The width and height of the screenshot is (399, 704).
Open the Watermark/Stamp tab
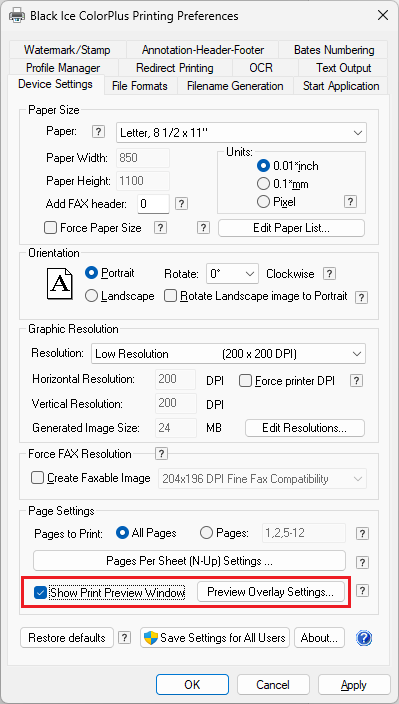67,50
